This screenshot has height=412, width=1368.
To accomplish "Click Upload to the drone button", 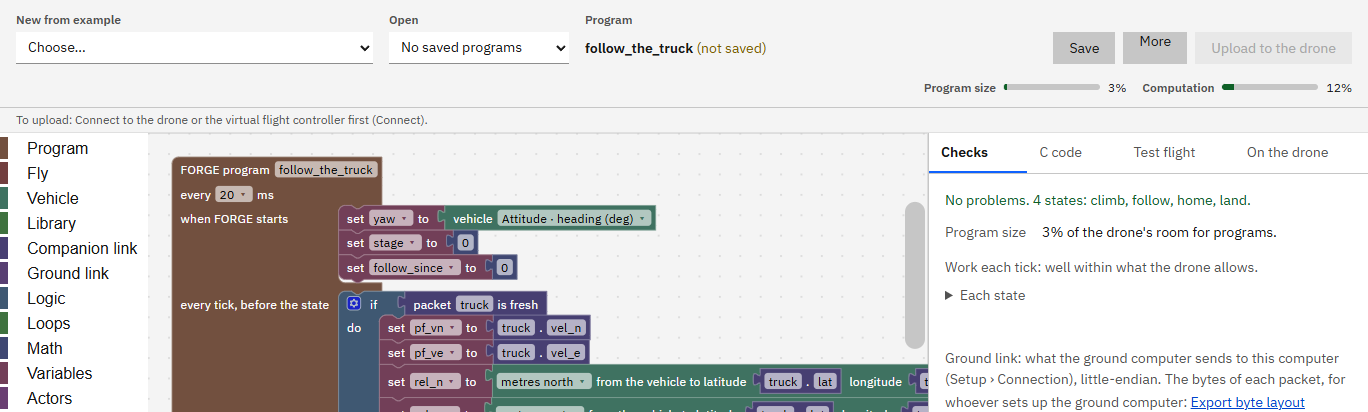I will [x=1273, y=48].
